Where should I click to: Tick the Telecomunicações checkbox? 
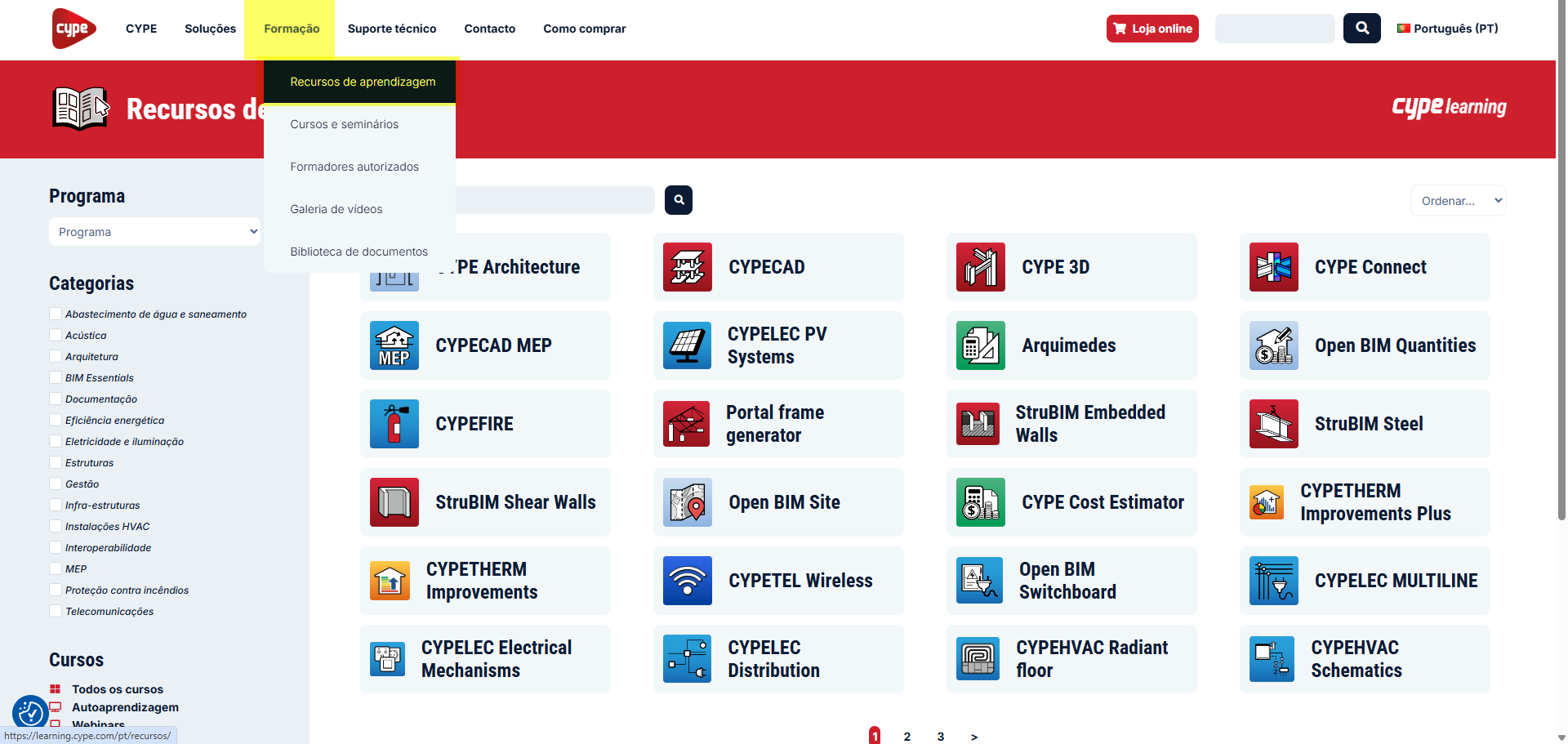[56, 611]
